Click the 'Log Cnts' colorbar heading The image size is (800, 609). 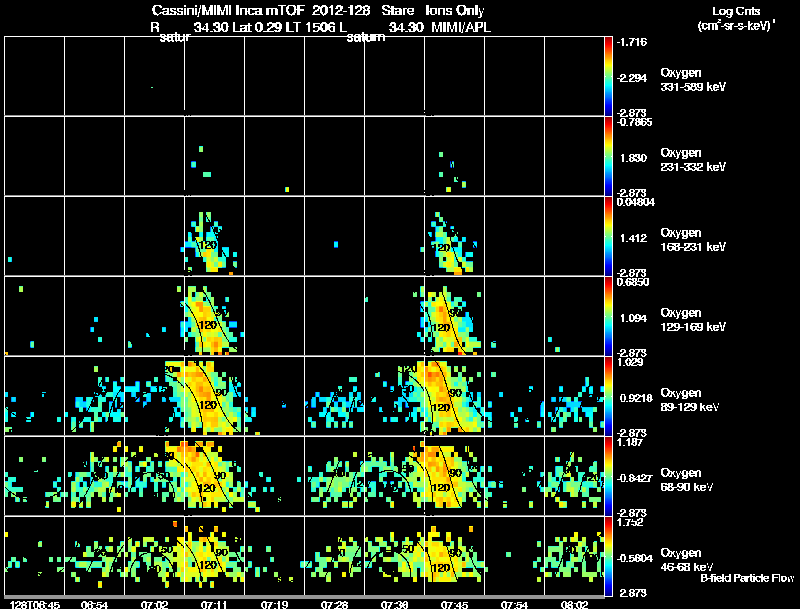coord(736,11)
